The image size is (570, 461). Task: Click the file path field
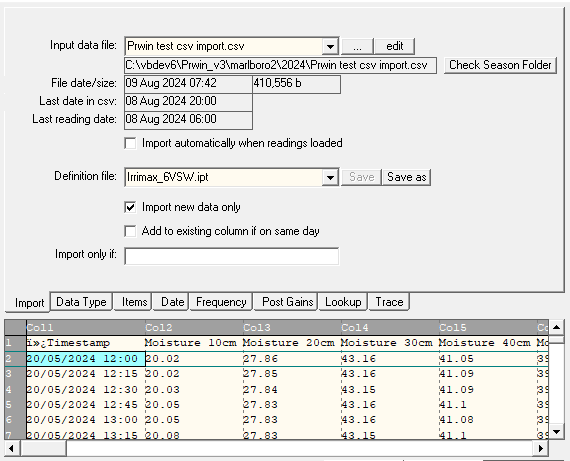coord(280,65)
